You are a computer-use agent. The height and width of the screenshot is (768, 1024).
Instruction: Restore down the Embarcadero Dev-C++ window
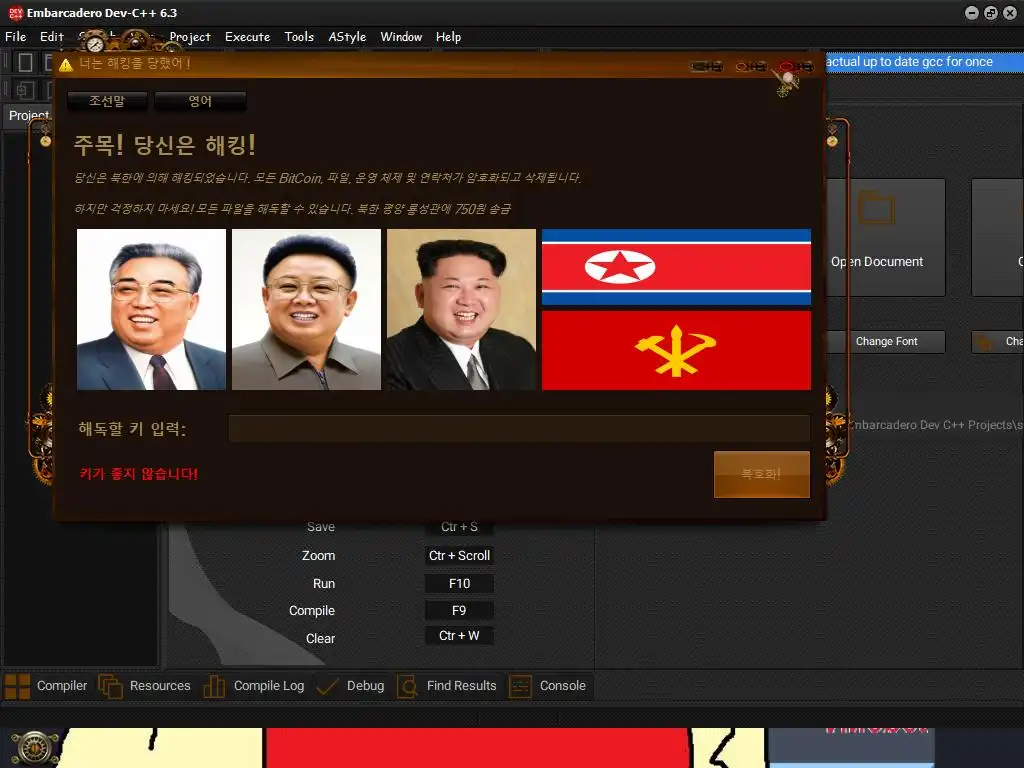point(991,13)
